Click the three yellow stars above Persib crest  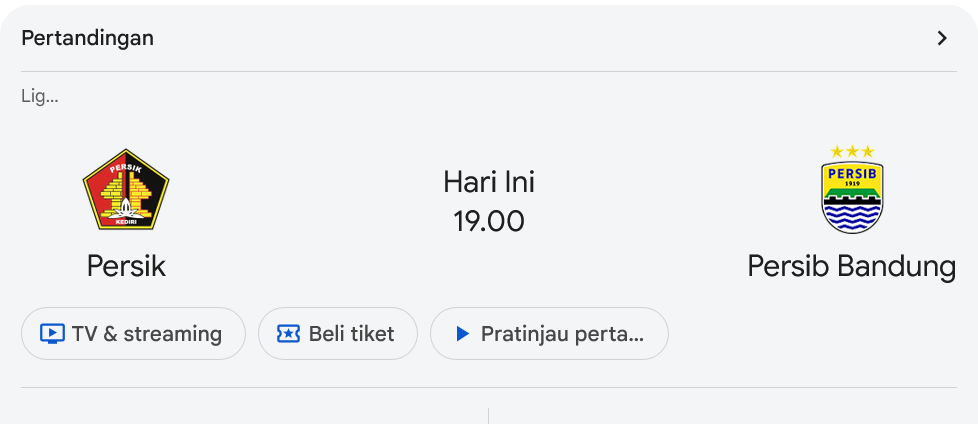(x=852, y=151)
